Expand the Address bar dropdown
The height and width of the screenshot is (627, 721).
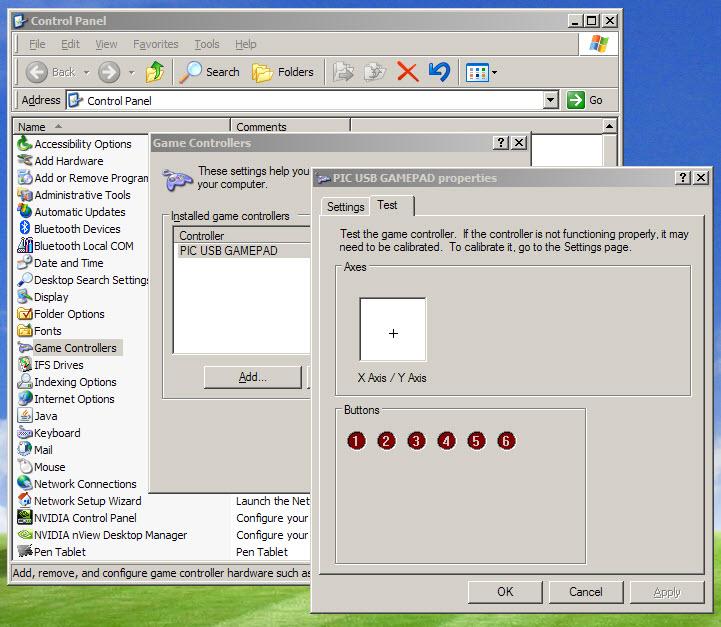pos(550,100)
